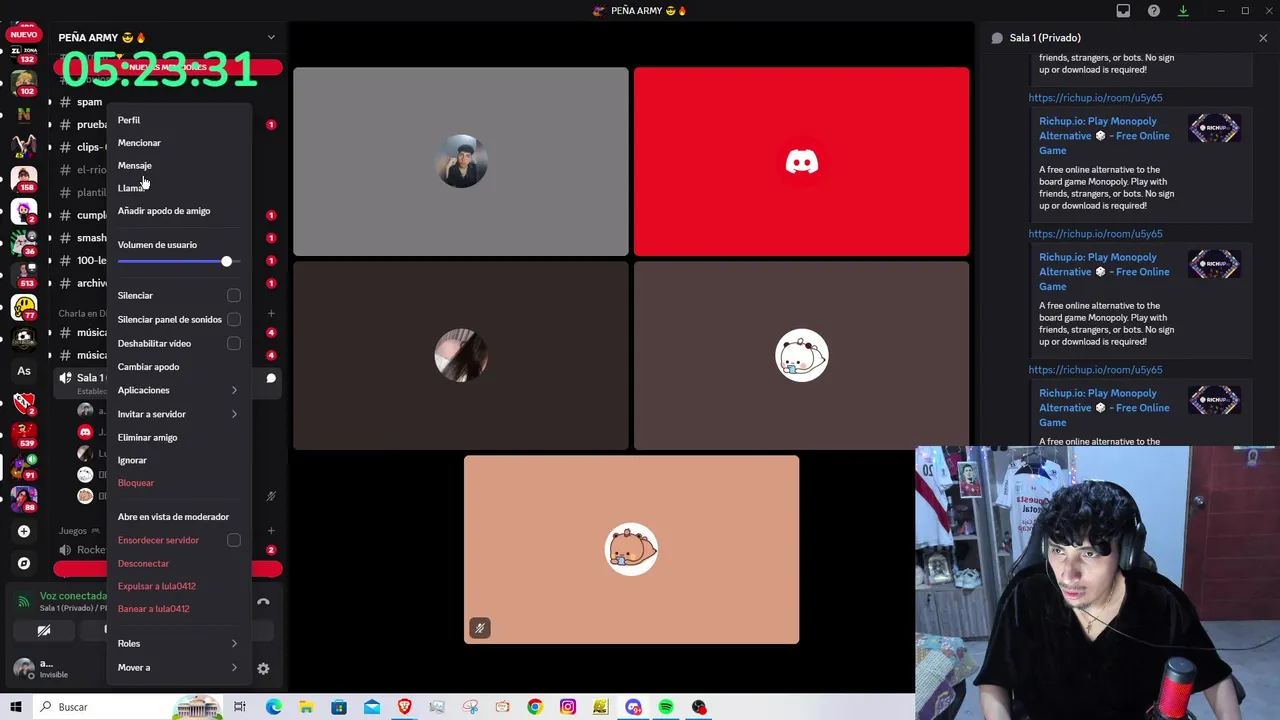Open the Roles submenu
Image resolution: width=1280 pixels, height=720 pixels.
pos(177,643)
